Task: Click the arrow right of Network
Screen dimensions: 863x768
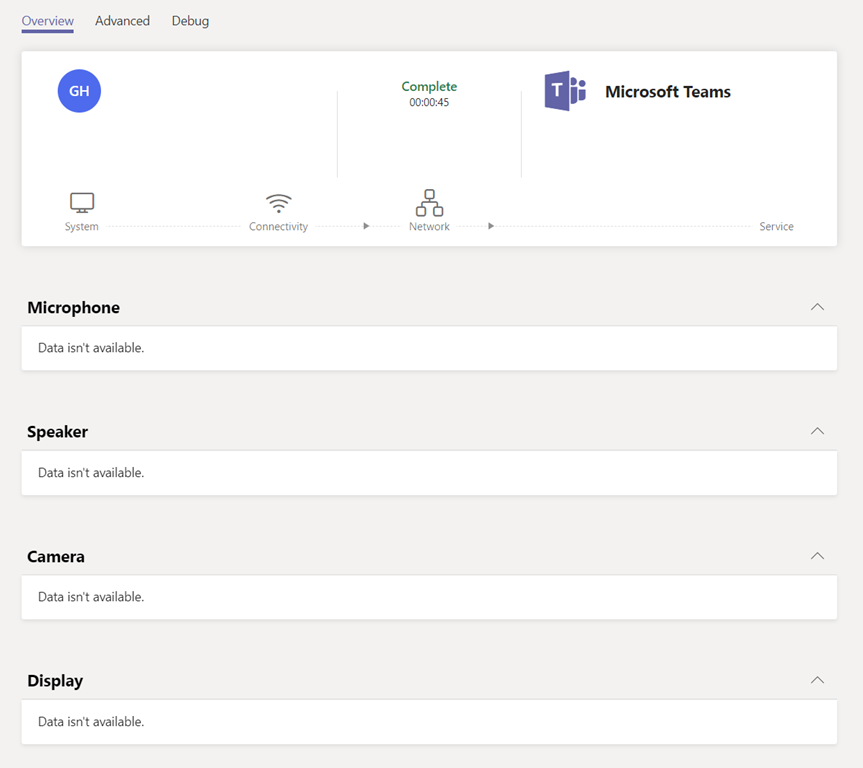Action: coord(491,227)
